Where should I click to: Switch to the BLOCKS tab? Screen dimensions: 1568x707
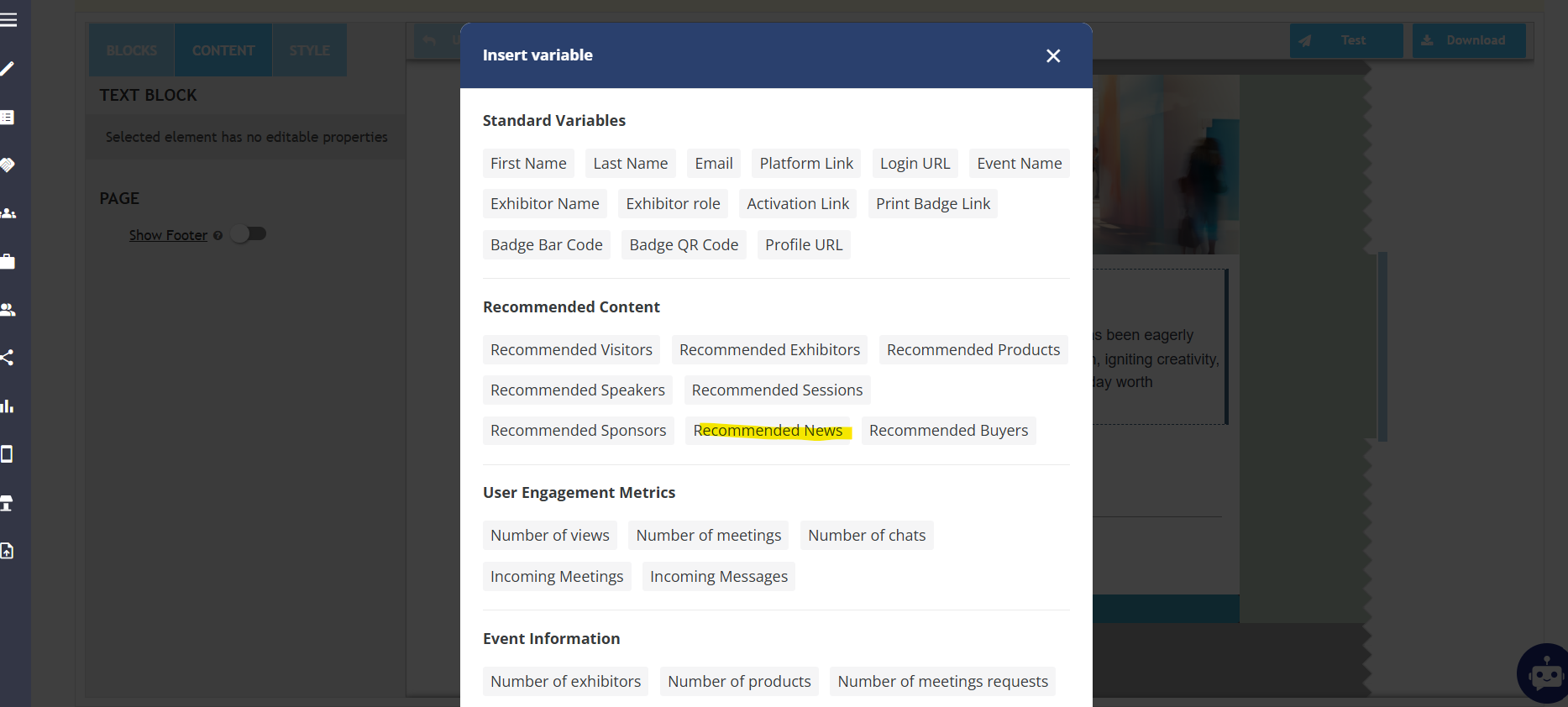[132, 50]
